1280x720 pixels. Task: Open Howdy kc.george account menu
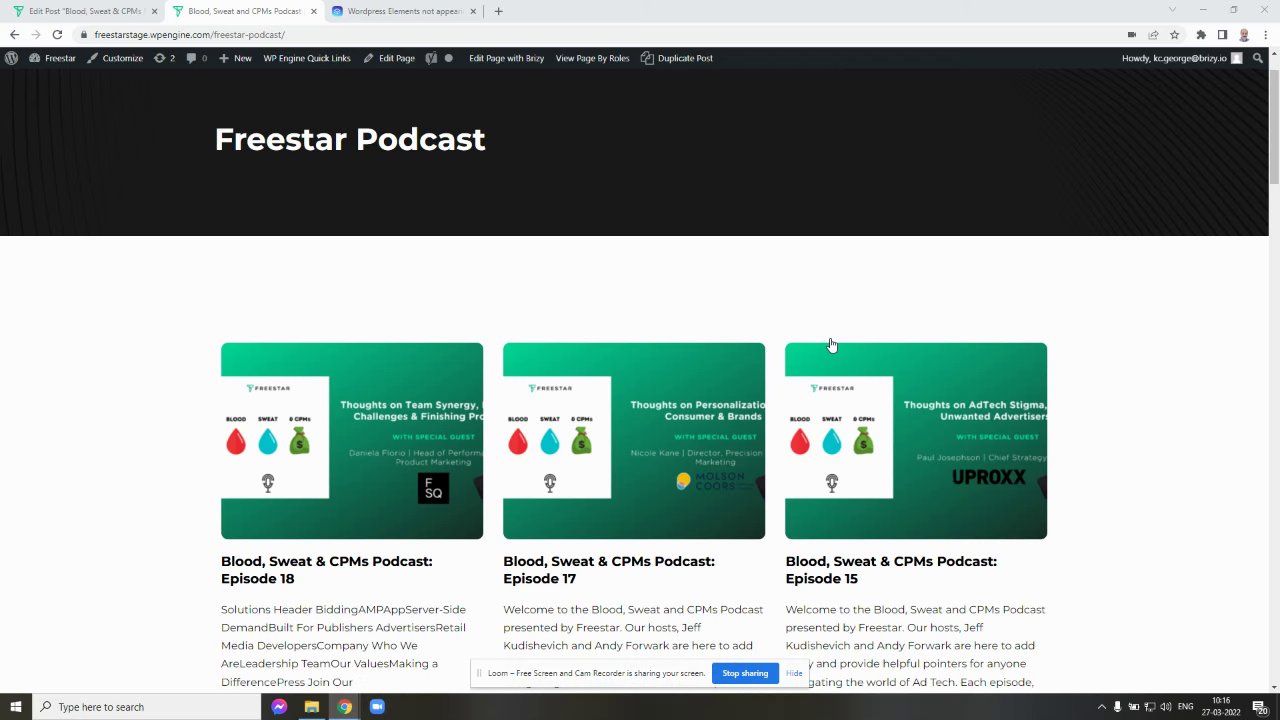1182,58
